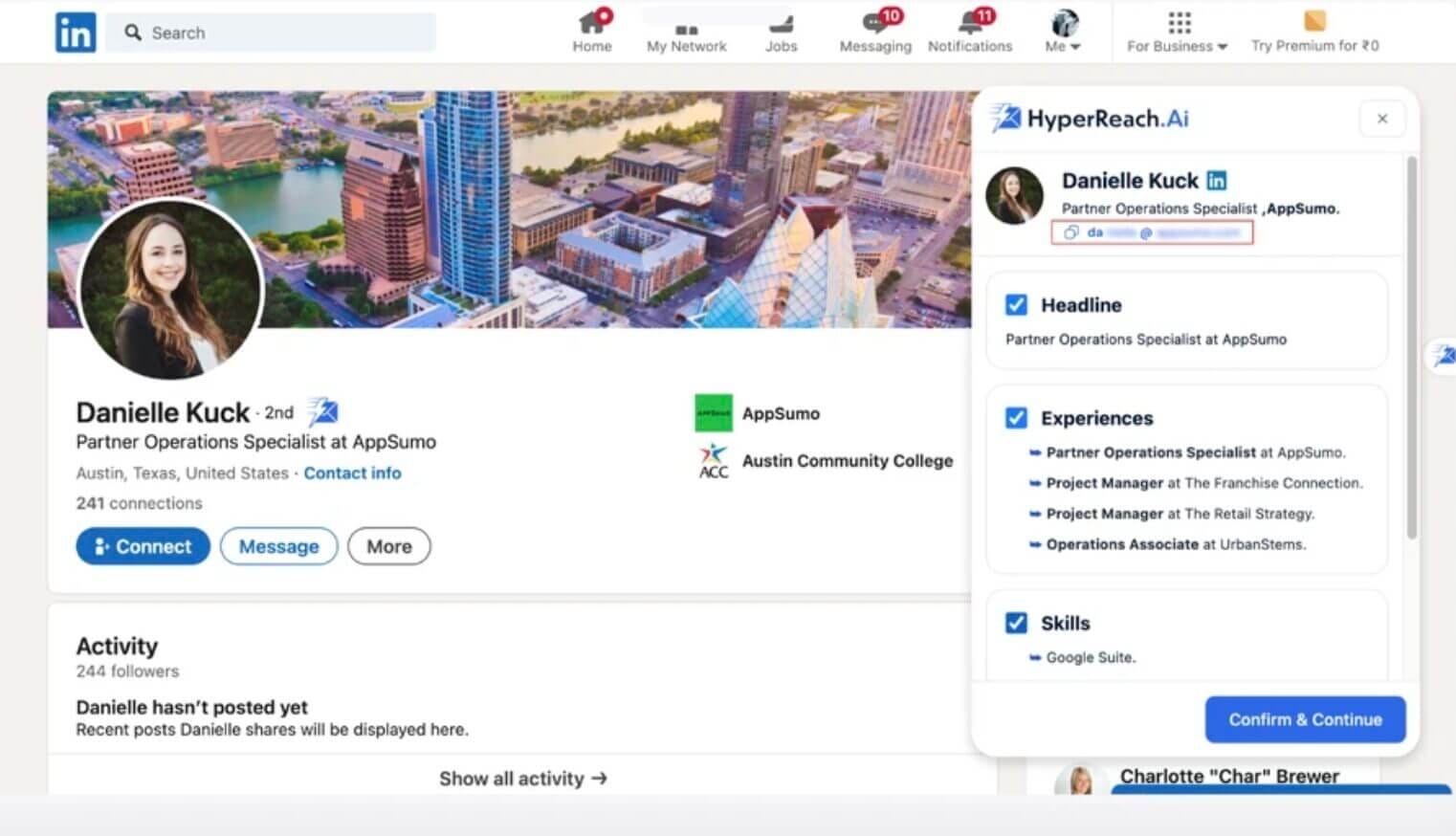
Task: Click Danielle's avatar in HyperReach panel
Action: tap(1014, 195)
